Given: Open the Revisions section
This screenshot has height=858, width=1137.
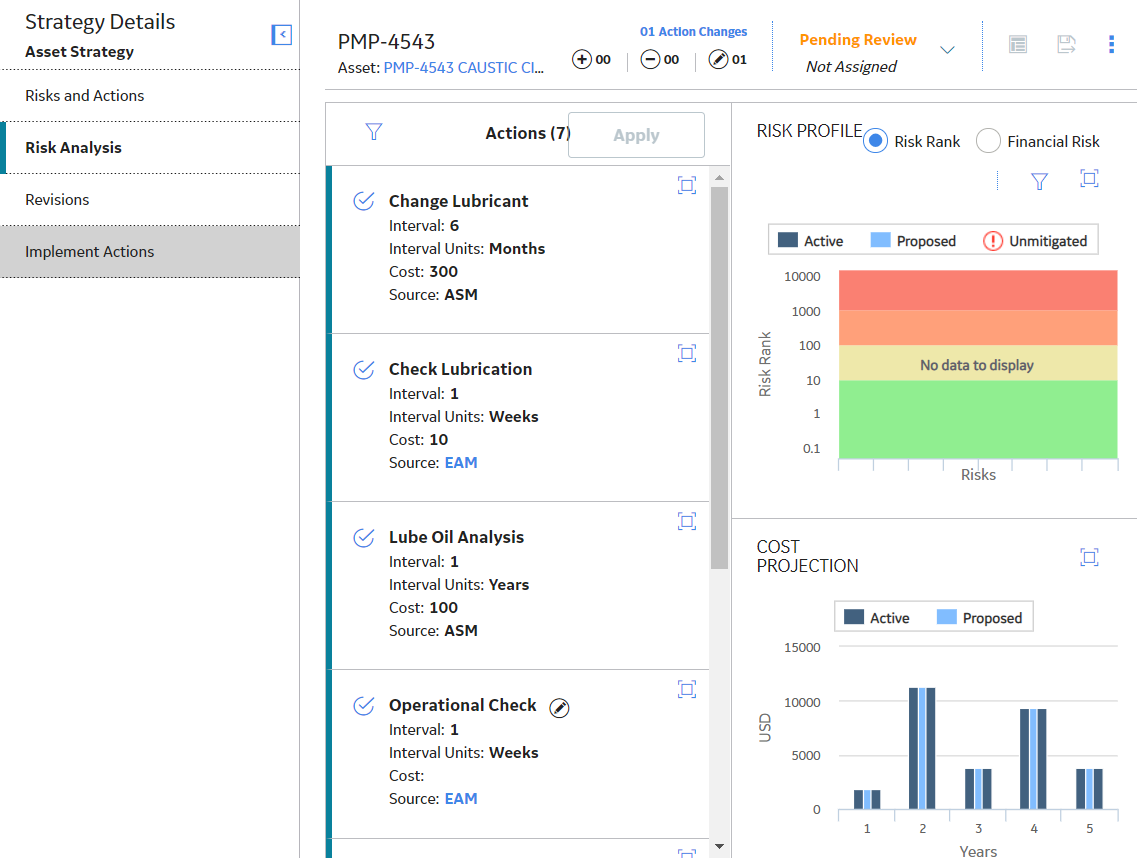Looking at the screenshot, I should click(x=150, y=200).
